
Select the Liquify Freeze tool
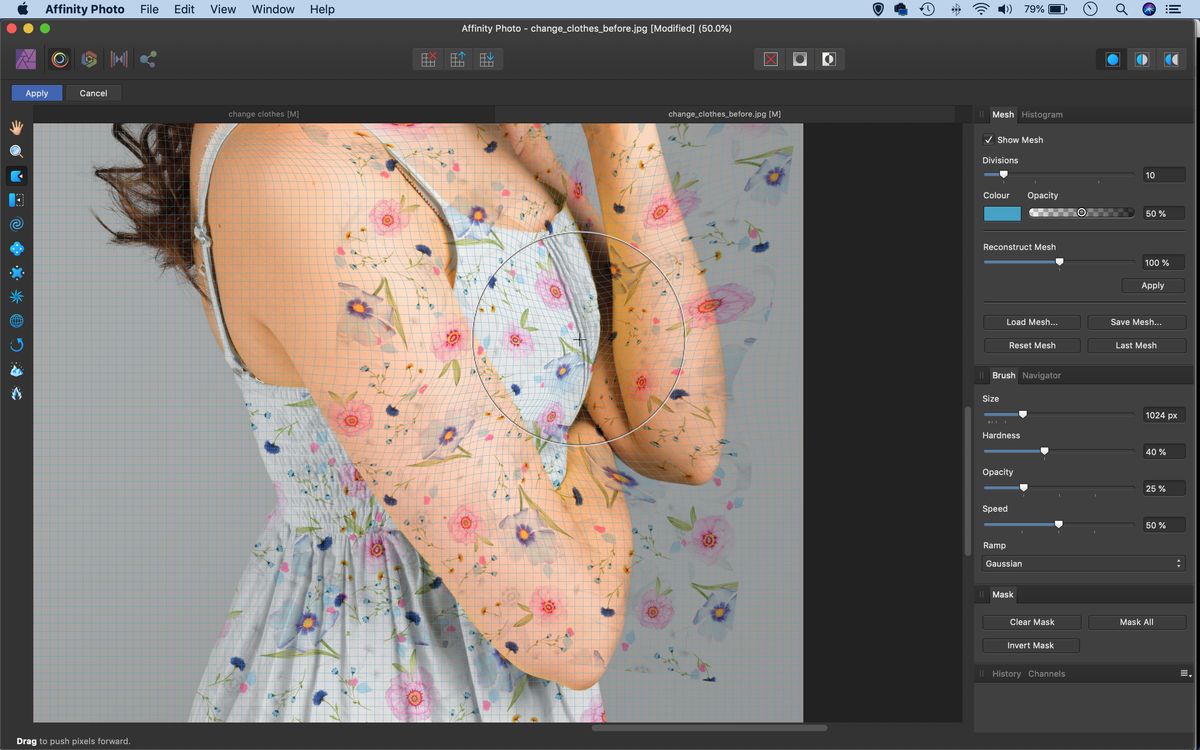(16, 369)
